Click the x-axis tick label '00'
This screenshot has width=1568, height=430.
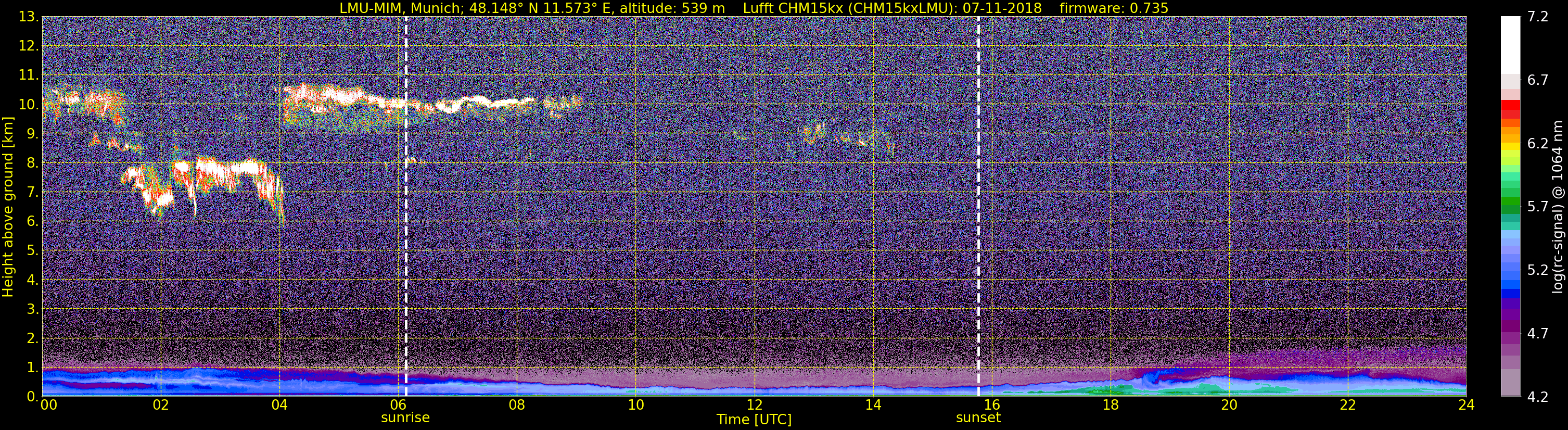click(x=49, y=406)
